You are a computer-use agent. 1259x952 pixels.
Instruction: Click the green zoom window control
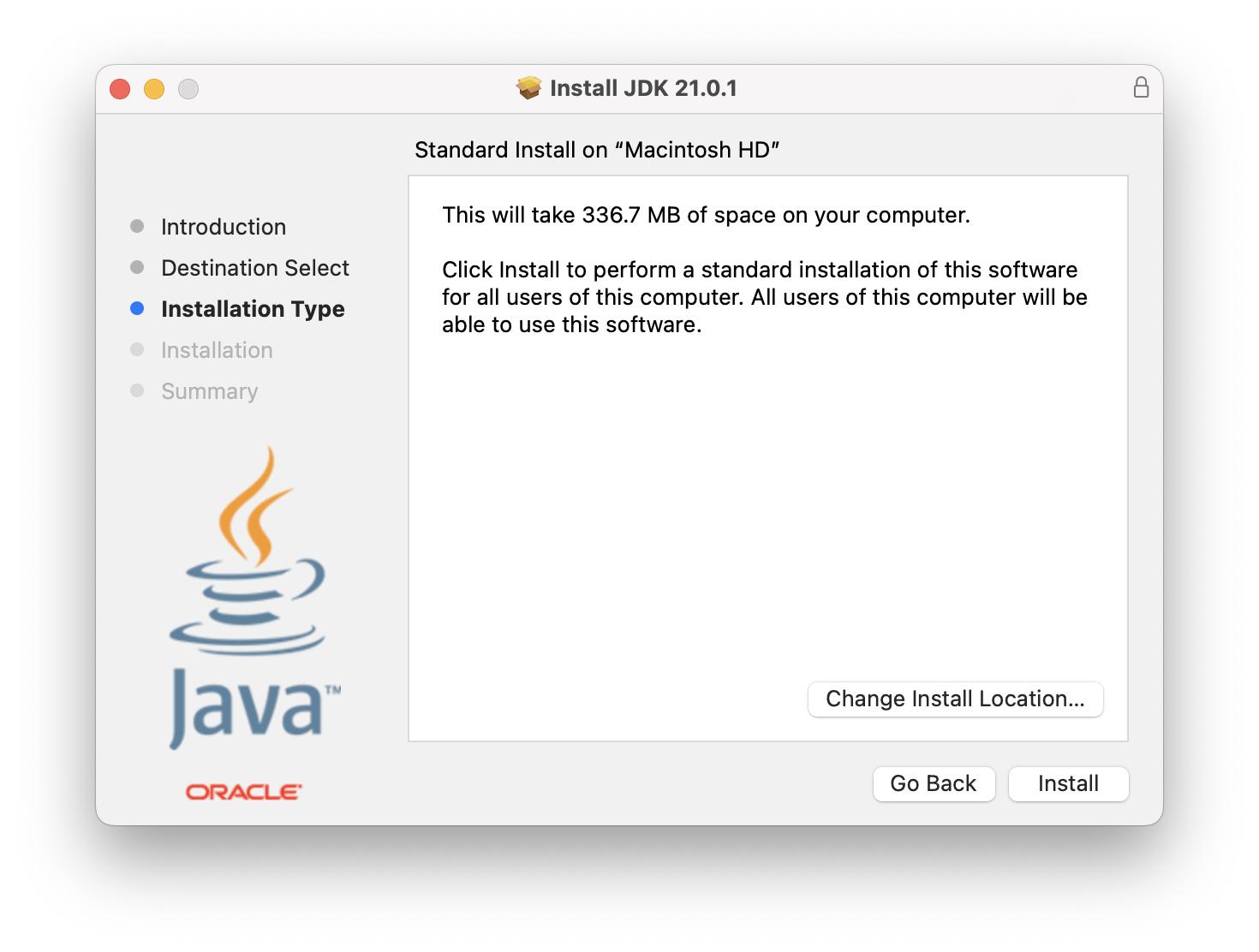pyautogui.click(x=188, y=88)
